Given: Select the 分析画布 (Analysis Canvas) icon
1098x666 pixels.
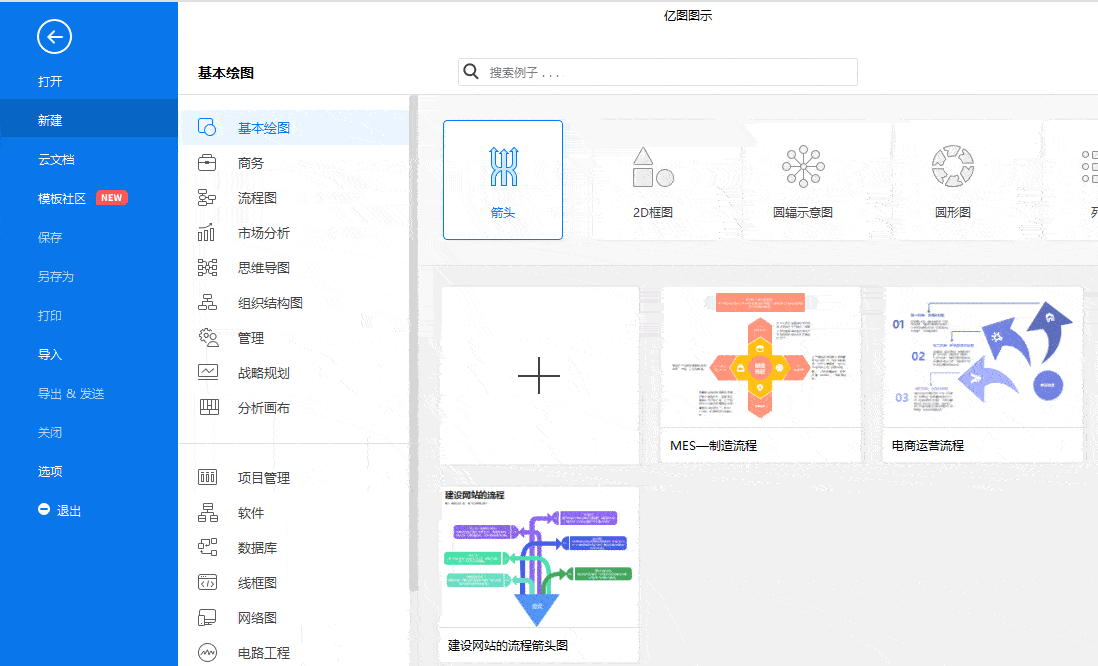Looking at the screenshot, I should coord(208,407).
